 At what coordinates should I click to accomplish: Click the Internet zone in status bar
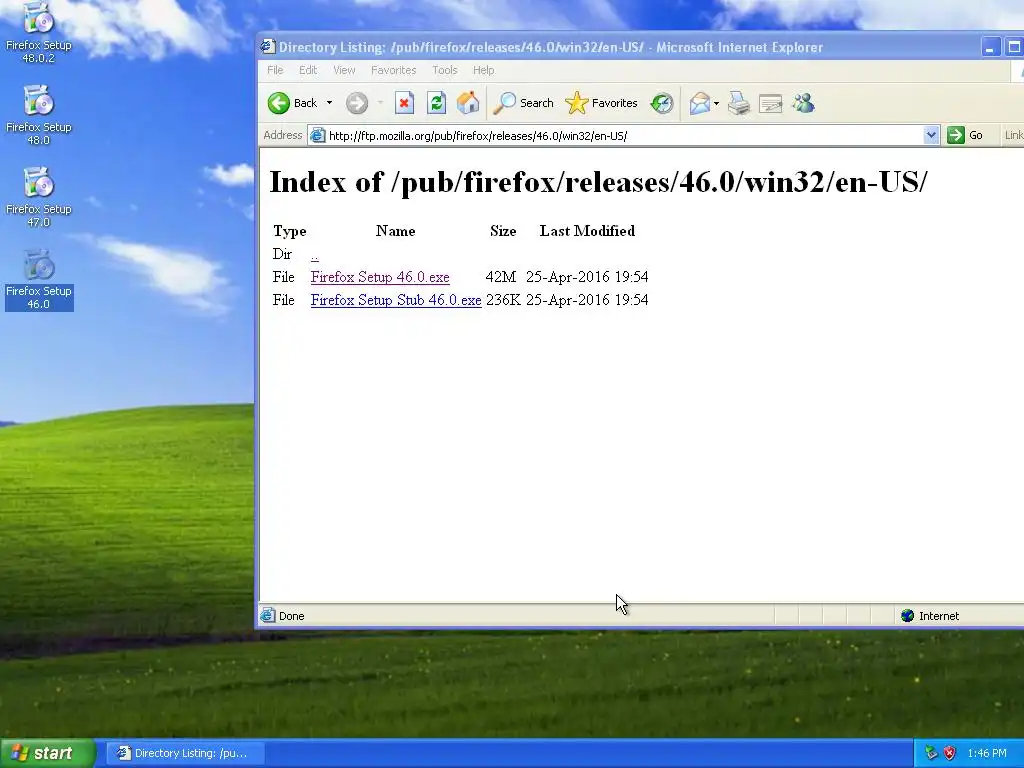click(x=930, y=616)
